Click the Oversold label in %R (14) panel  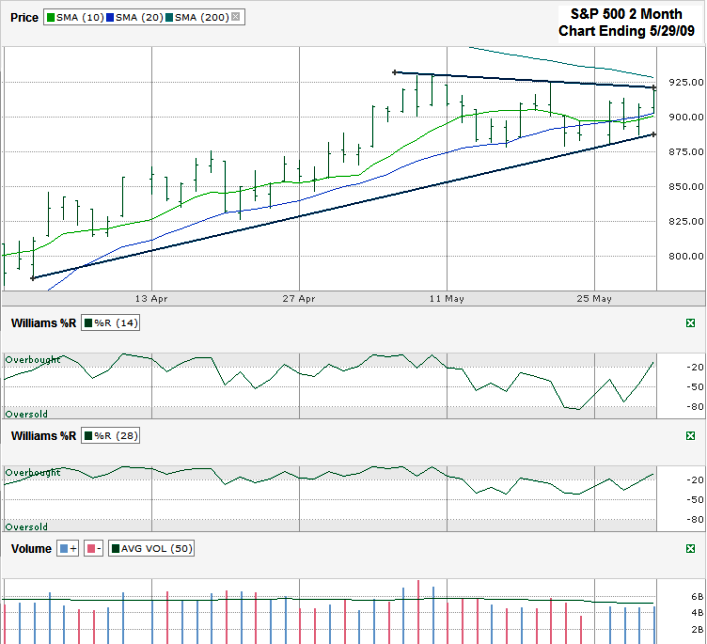(x=26, y=414)
